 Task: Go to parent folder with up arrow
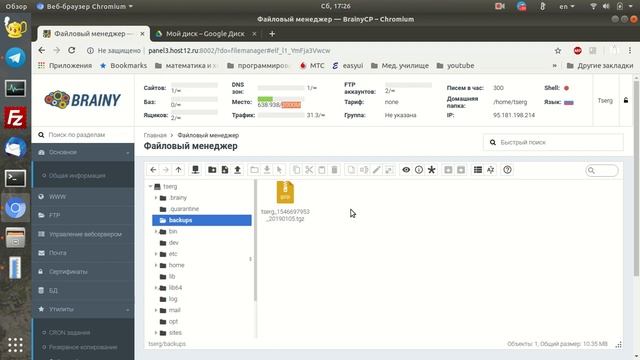[178, 170]
